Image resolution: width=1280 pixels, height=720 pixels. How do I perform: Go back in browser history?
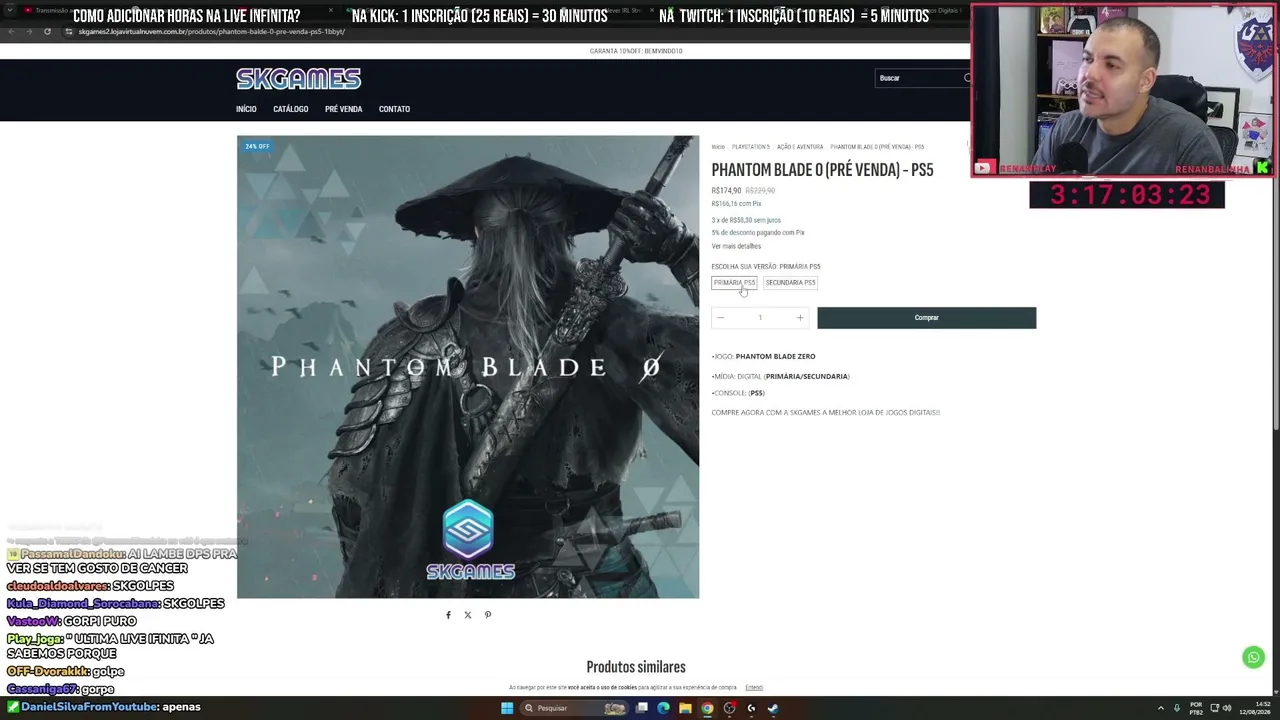click(x=11, y=31)
